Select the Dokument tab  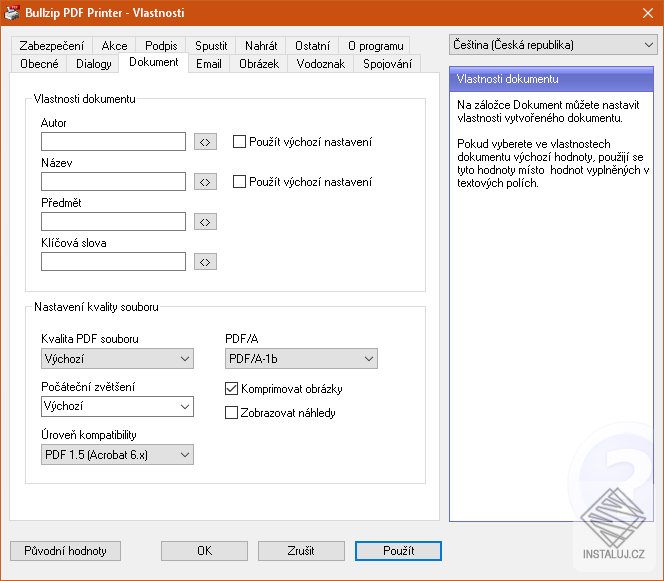pyautogui.click(x=154, y=62)
